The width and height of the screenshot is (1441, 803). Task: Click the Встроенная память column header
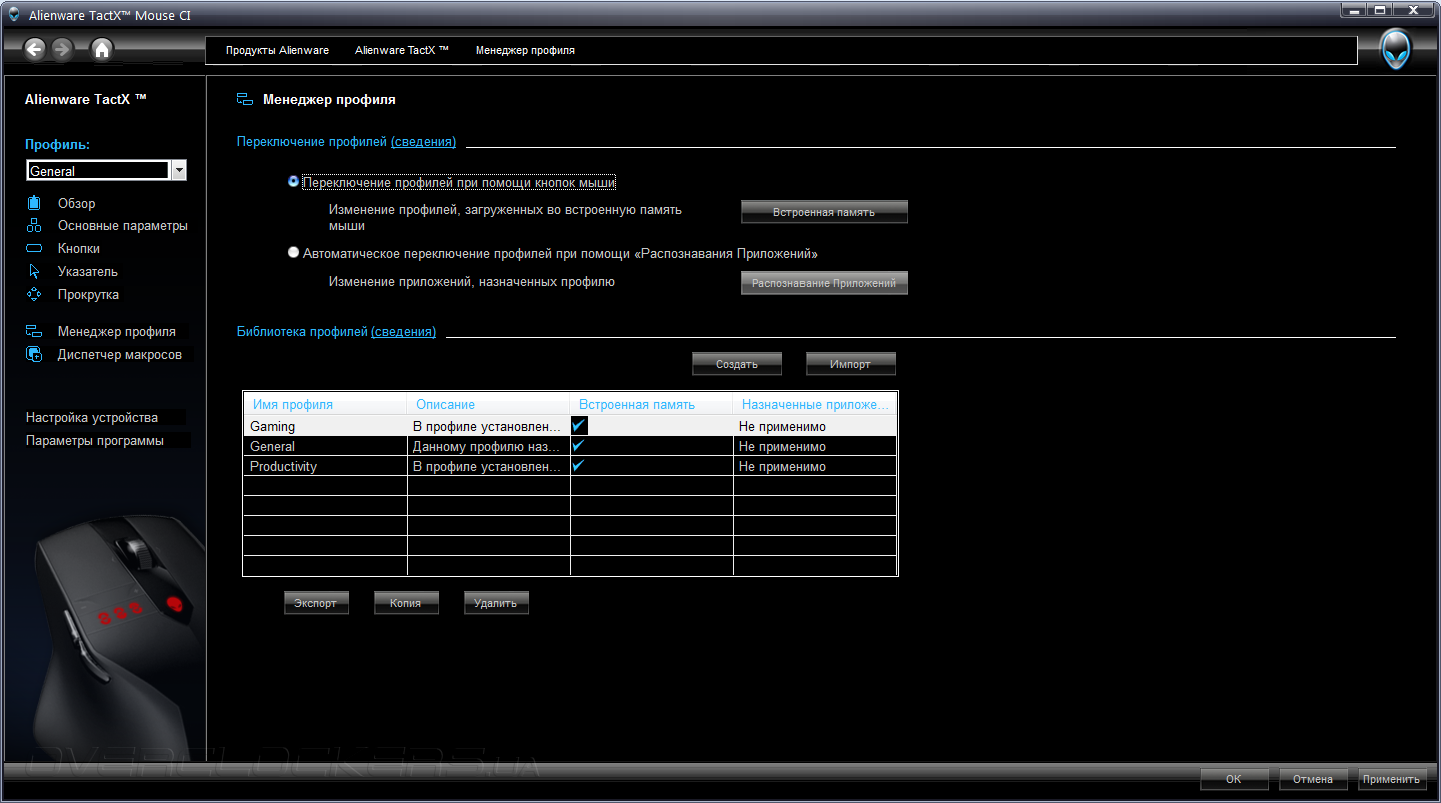652,404
